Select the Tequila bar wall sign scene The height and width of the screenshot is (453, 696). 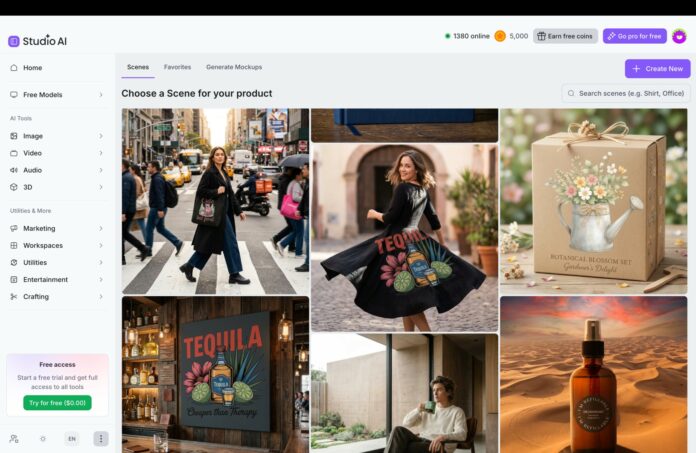(x=215, y=374)
